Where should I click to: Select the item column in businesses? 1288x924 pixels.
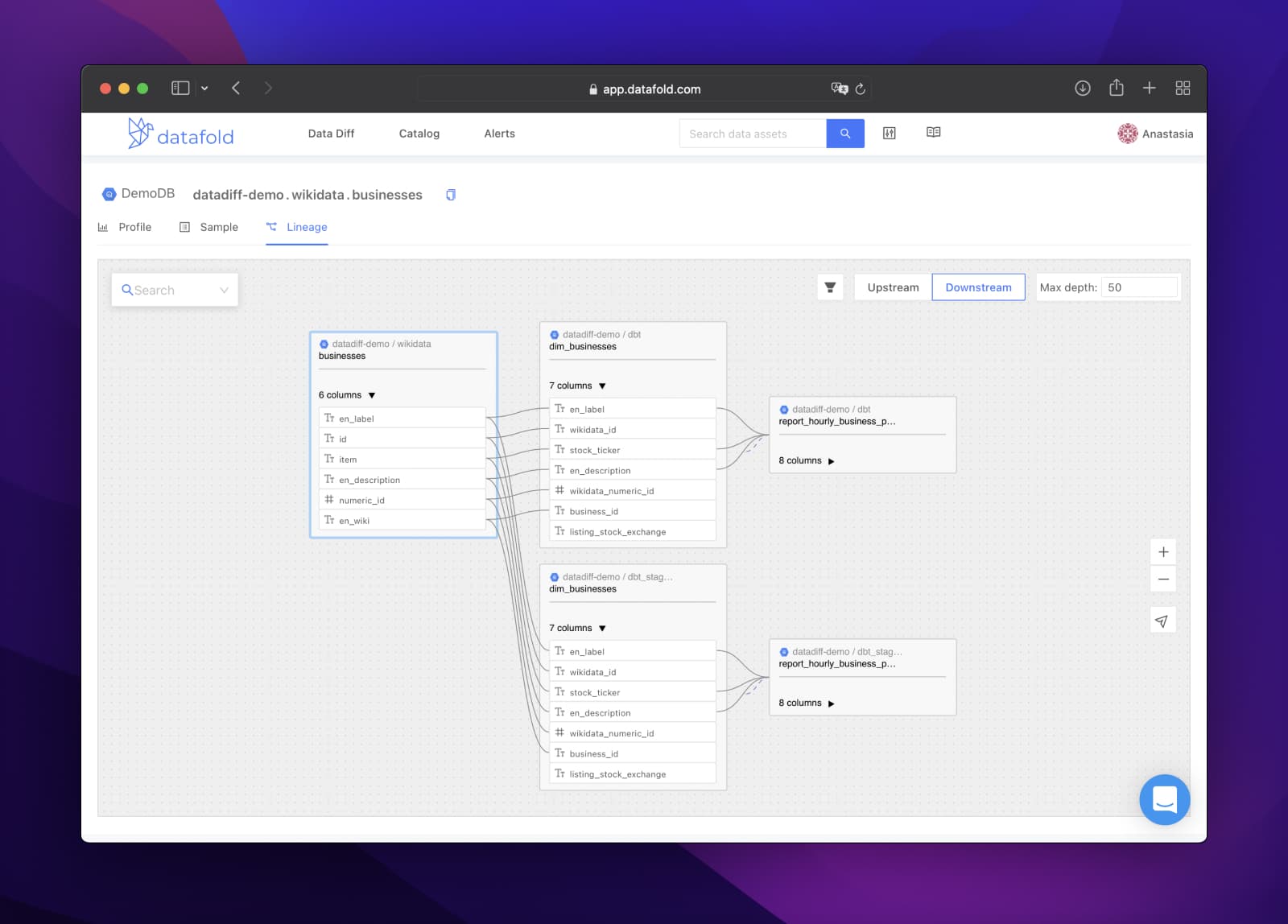pos(402,460)
